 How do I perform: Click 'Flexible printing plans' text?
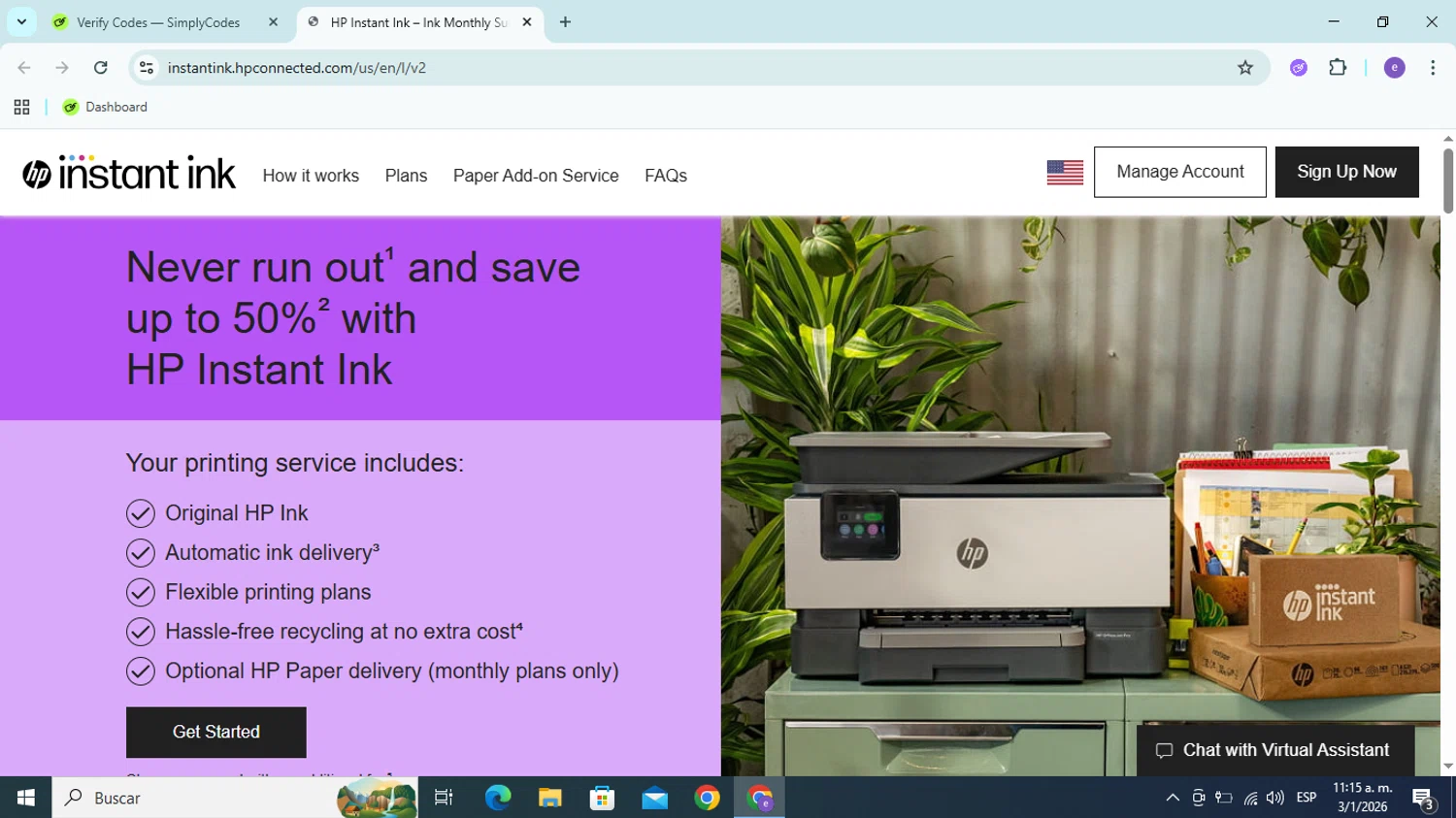(x=268, y=592)
